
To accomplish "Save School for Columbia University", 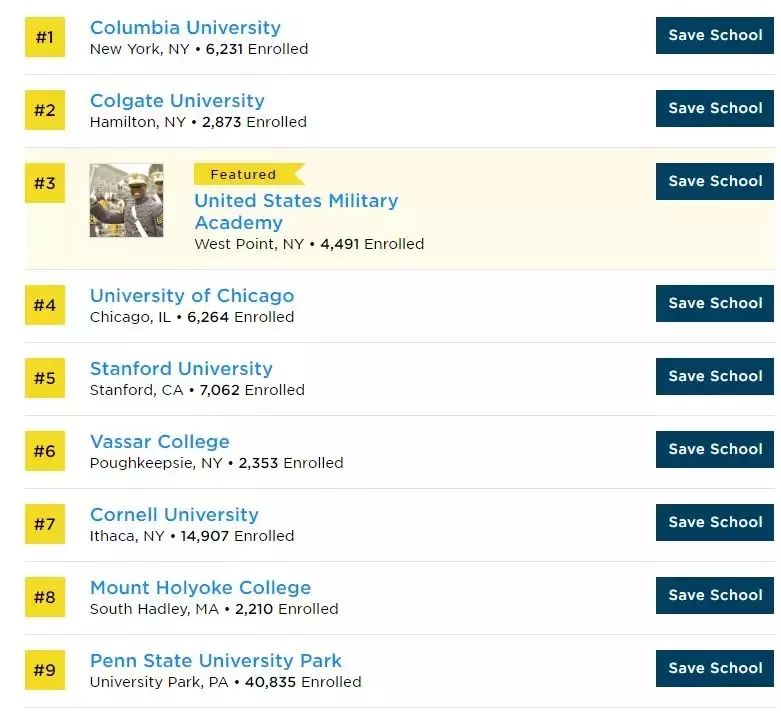I will [714, 35].
